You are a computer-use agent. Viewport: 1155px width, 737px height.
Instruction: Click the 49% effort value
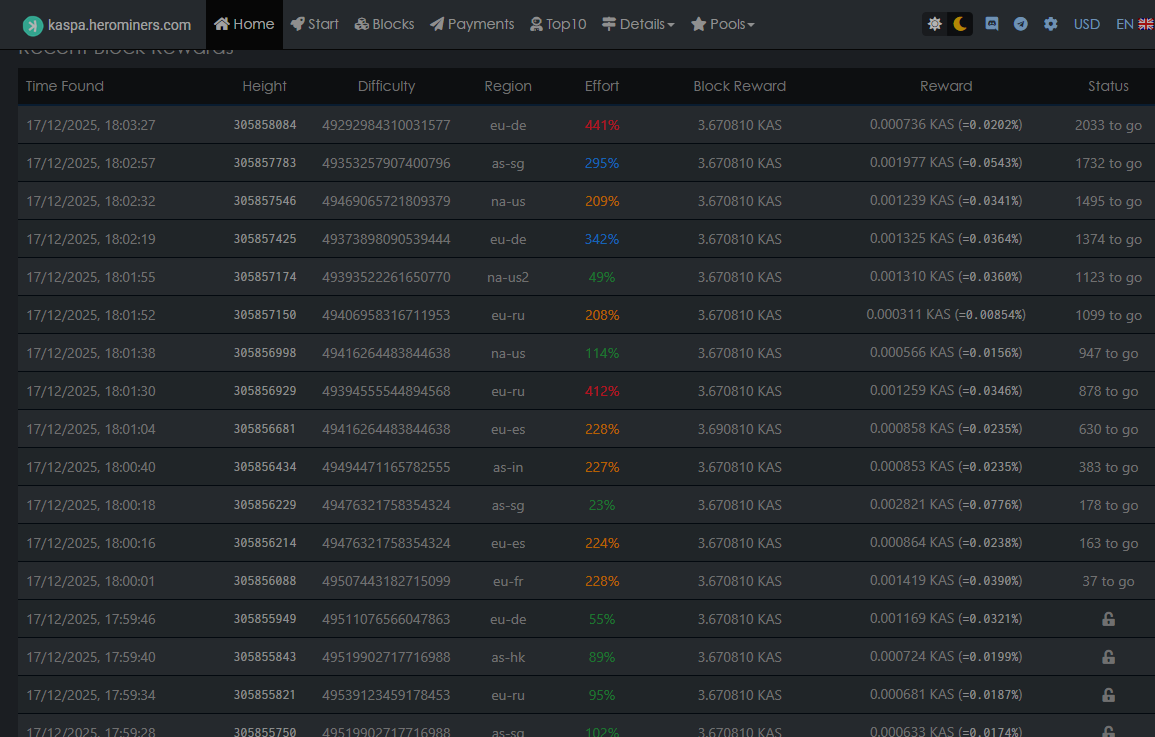point(602,277)
